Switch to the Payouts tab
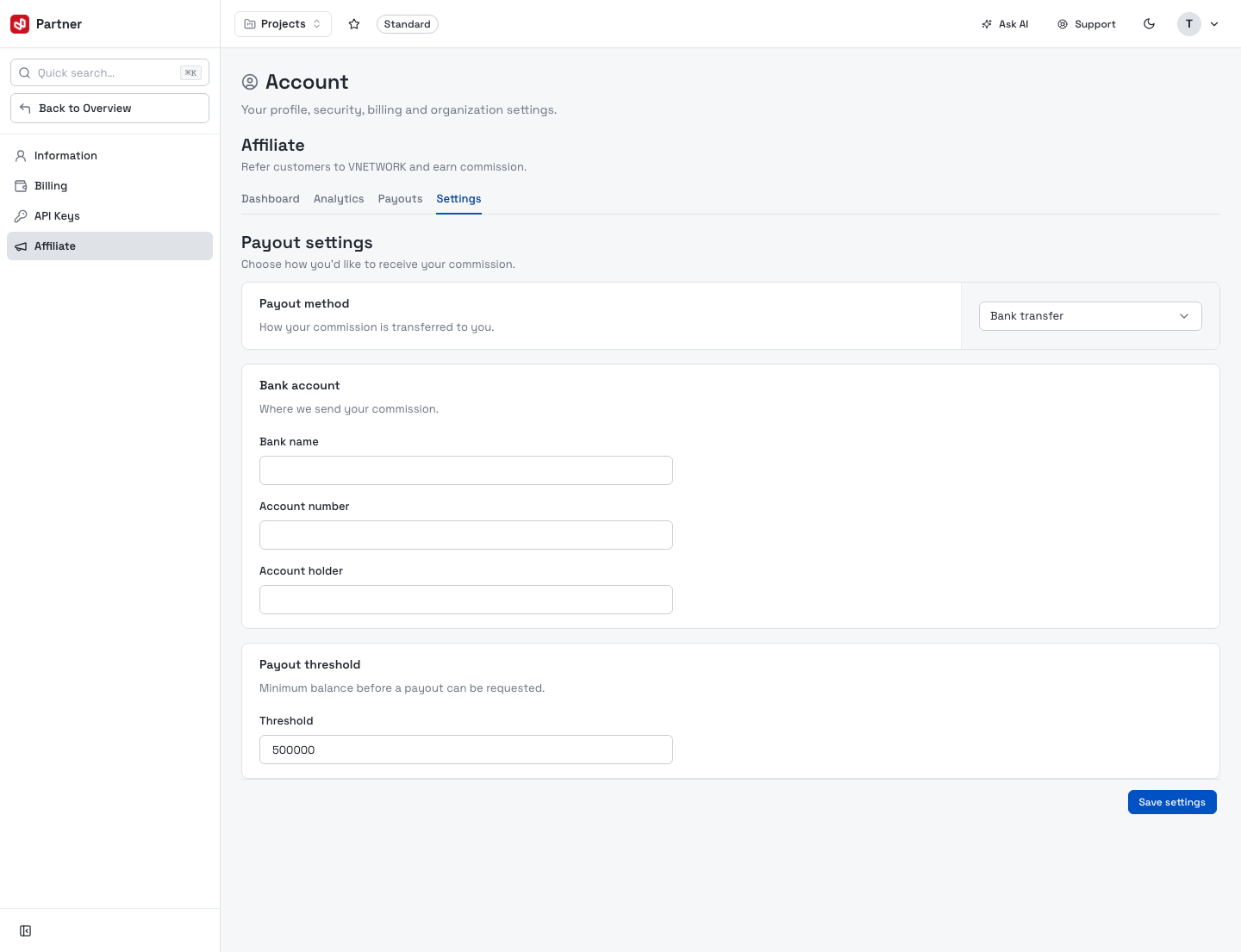This screenshot has height=952, width=1241. tap(401, 199)
